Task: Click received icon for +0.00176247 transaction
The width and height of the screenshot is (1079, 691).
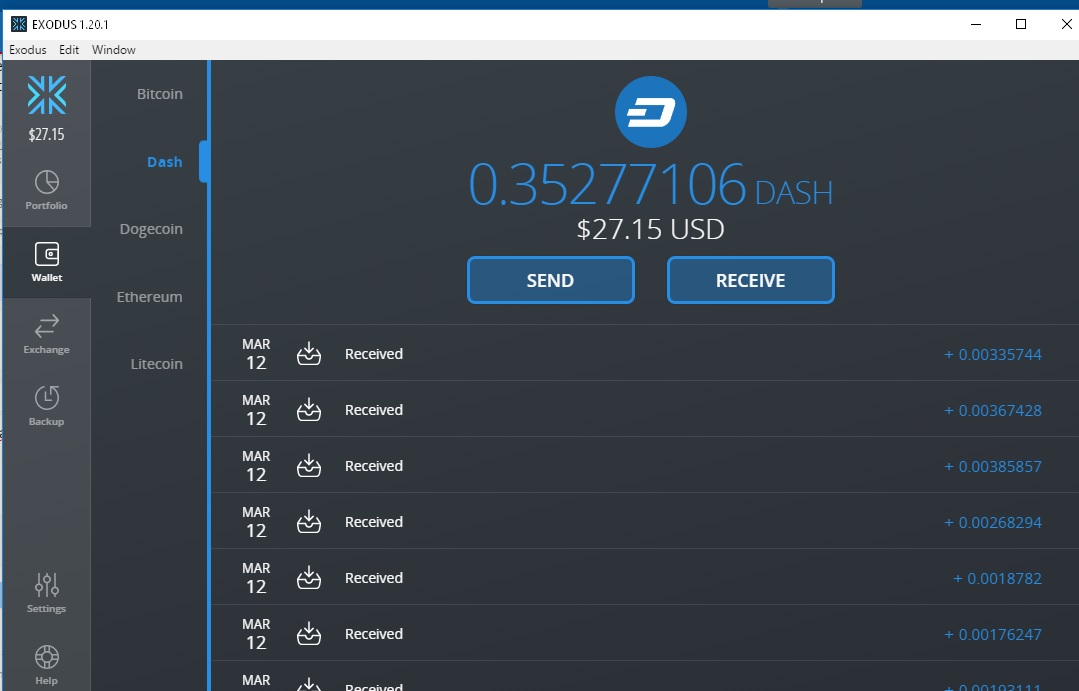Action: [x=309, y=634]
